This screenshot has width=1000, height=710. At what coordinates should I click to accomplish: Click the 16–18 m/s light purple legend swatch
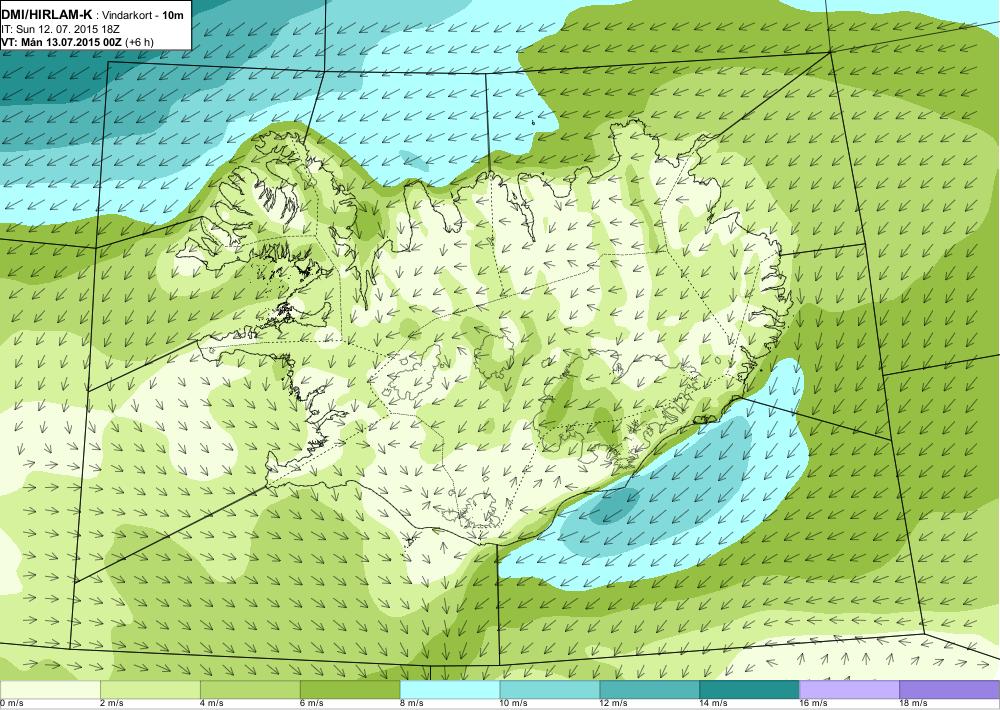[849, 690]
